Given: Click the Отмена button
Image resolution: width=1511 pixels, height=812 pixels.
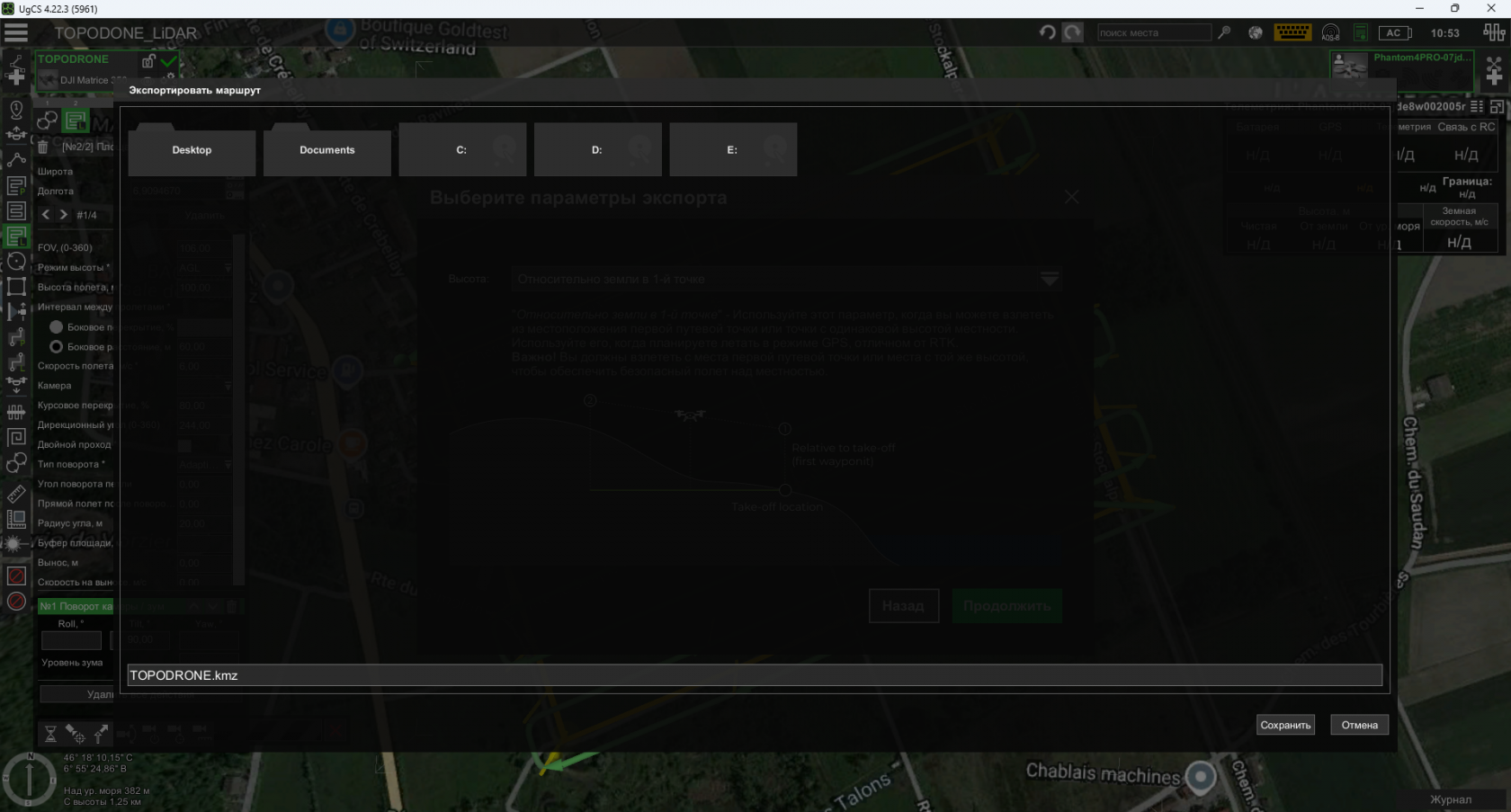Looking at the screenshot, I should pyautogui.click(x=1359, y=725).
